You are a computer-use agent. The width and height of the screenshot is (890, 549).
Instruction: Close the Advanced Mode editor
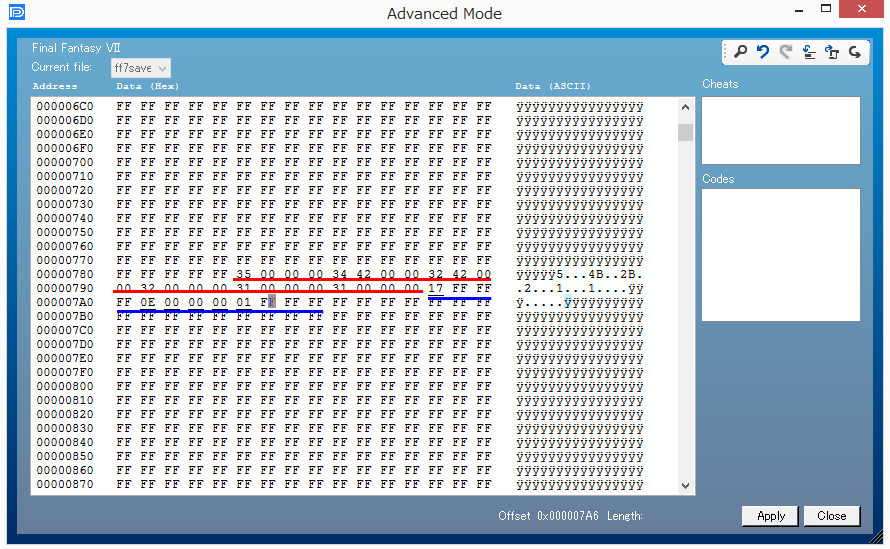pyautogui.click(x=832, y=516)
